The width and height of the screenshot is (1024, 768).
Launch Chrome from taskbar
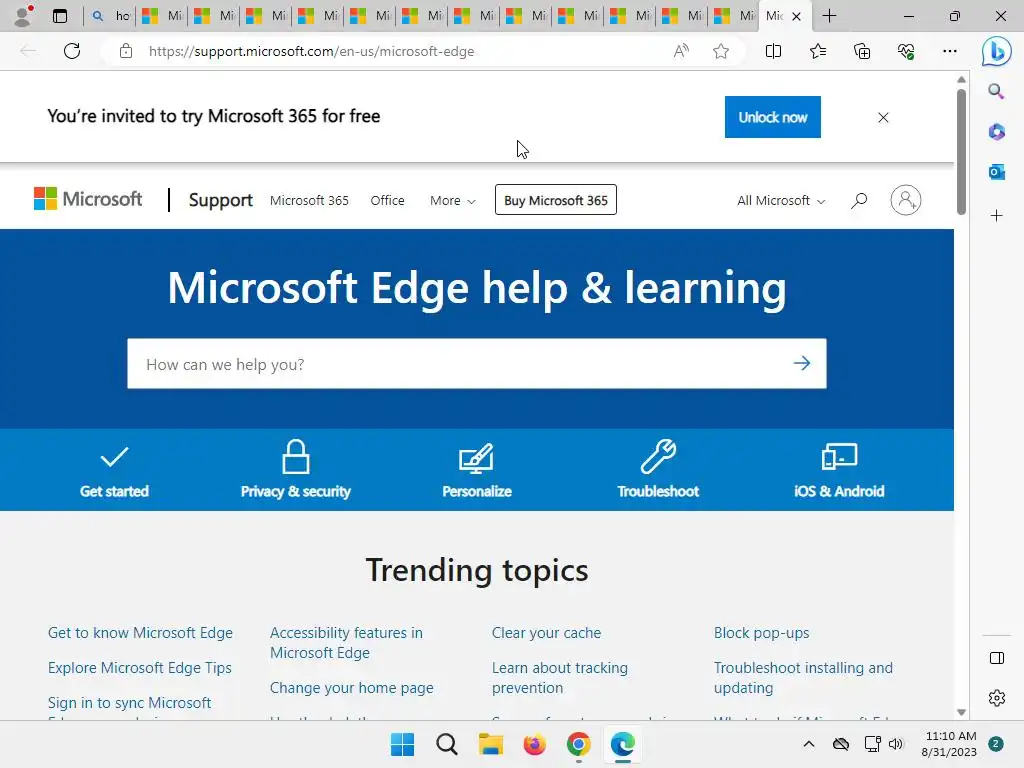(579, 744)
